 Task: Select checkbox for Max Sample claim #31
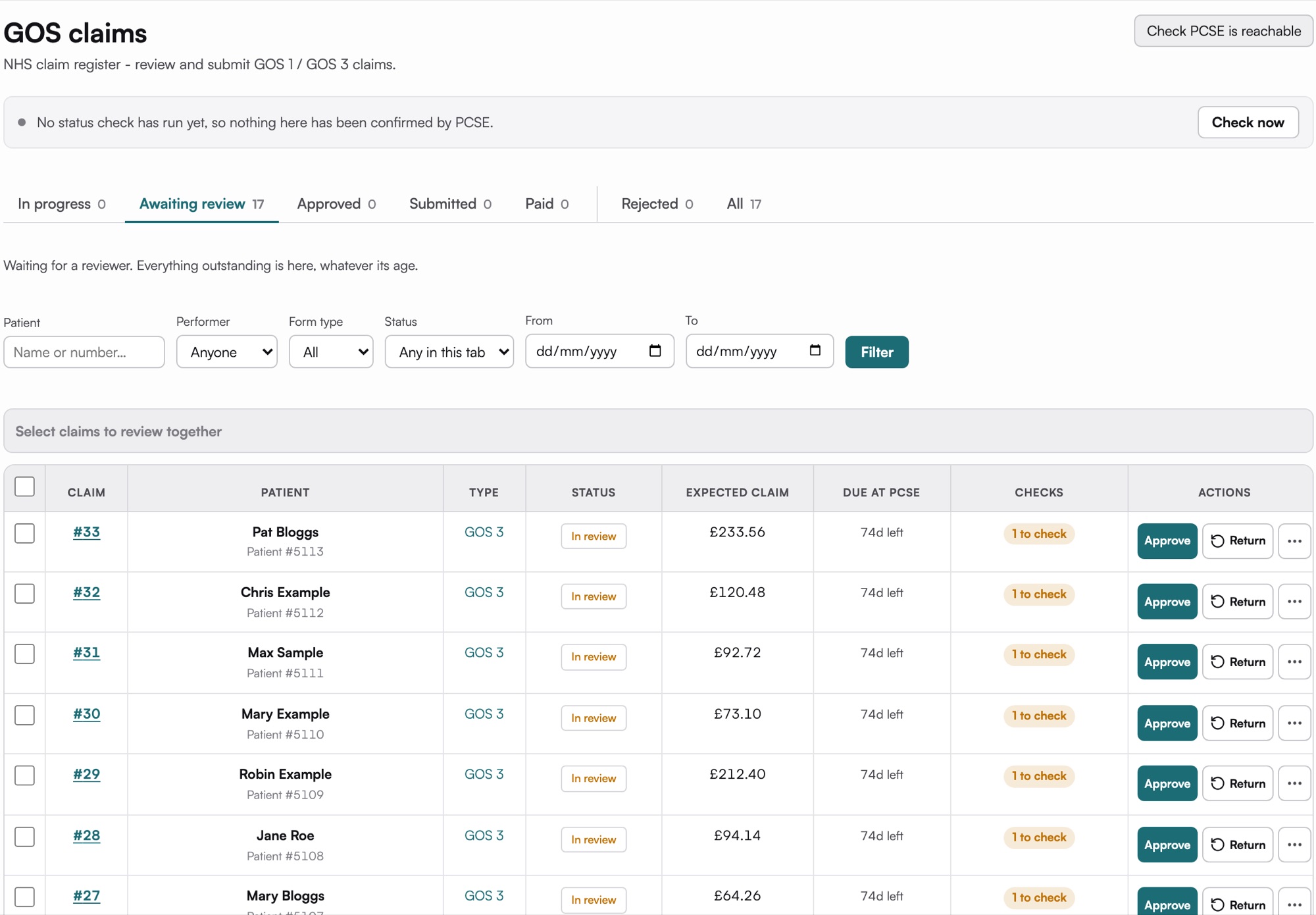(24, 654)
